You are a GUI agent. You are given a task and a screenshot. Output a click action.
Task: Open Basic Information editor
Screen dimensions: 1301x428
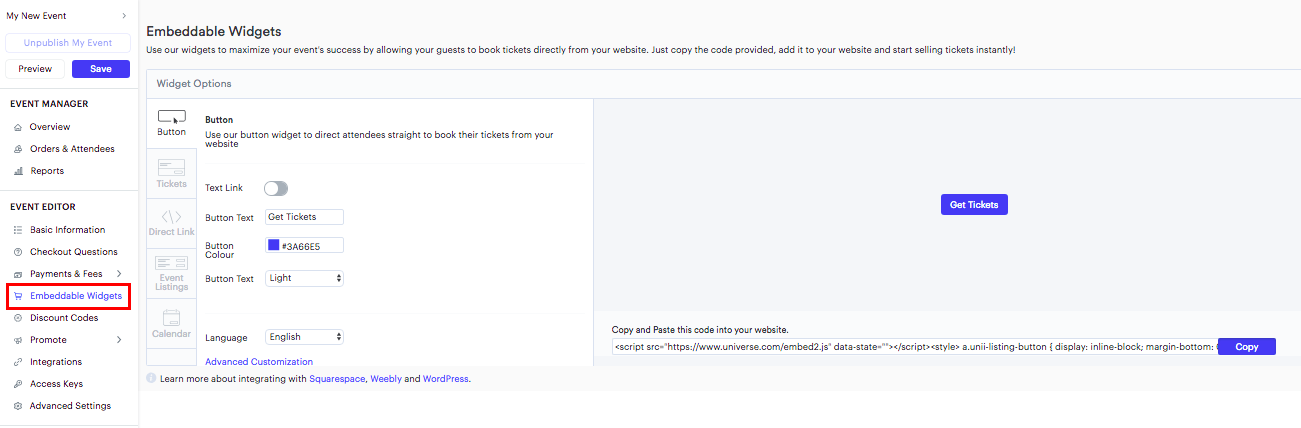67,230
